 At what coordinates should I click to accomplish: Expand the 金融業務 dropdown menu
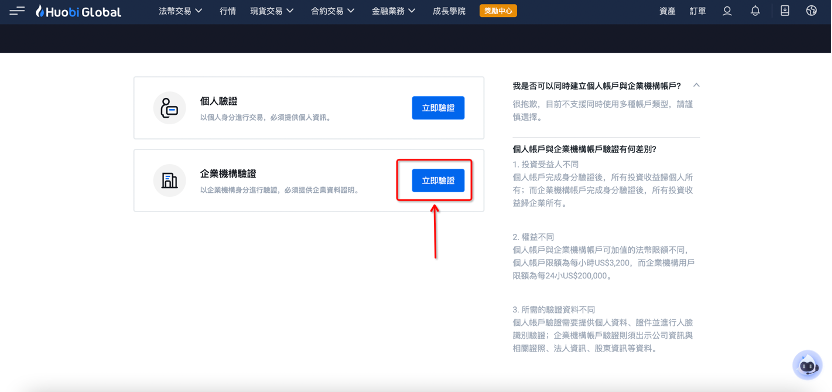point(394,11)
